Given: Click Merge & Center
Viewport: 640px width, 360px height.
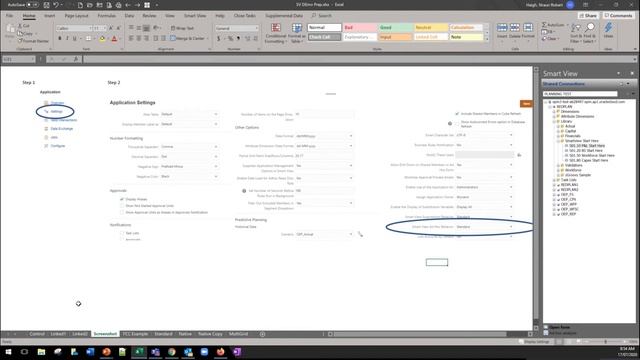Looking at the screenshot, I should (x=189, y=38).
